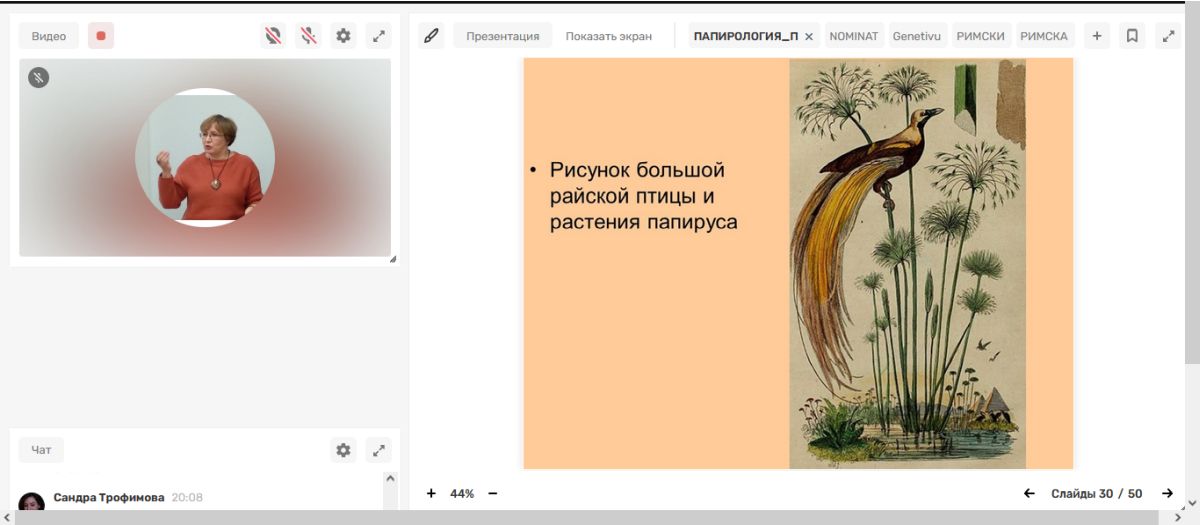
Task: Click Показать экран button
Action: click(x=608, y=36)
